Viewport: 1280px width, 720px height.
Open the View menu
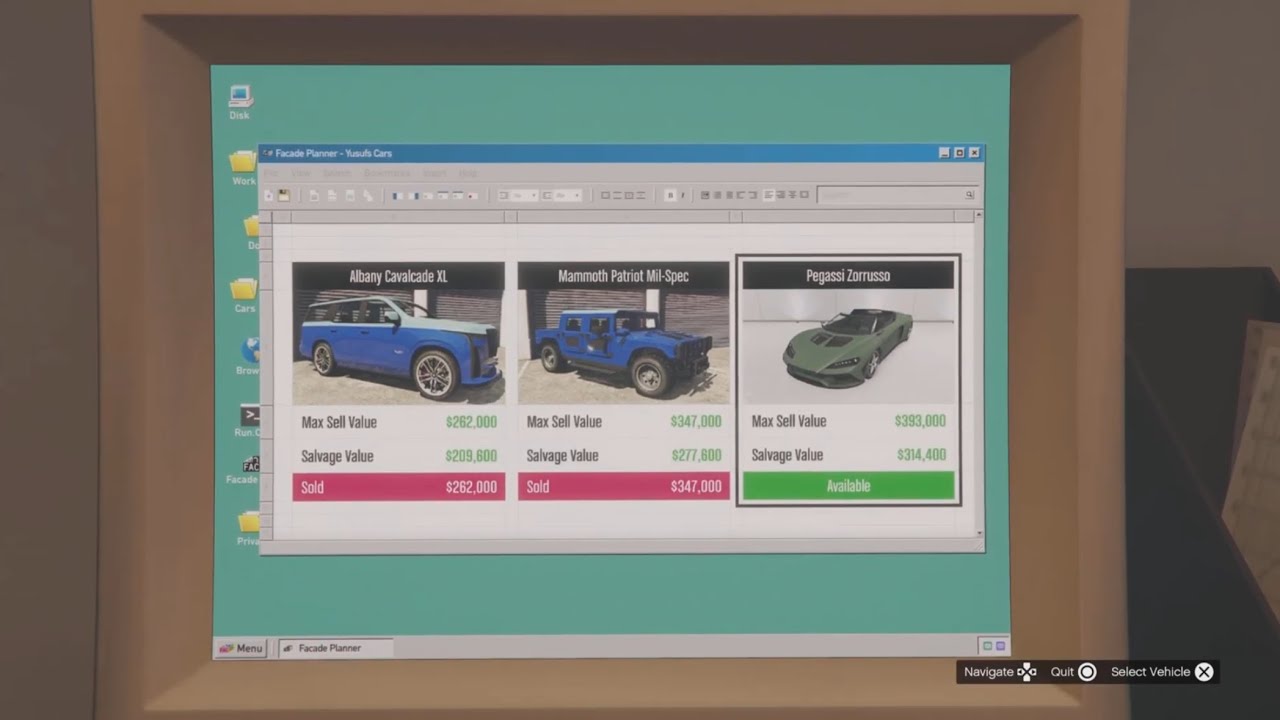point(301,173)
